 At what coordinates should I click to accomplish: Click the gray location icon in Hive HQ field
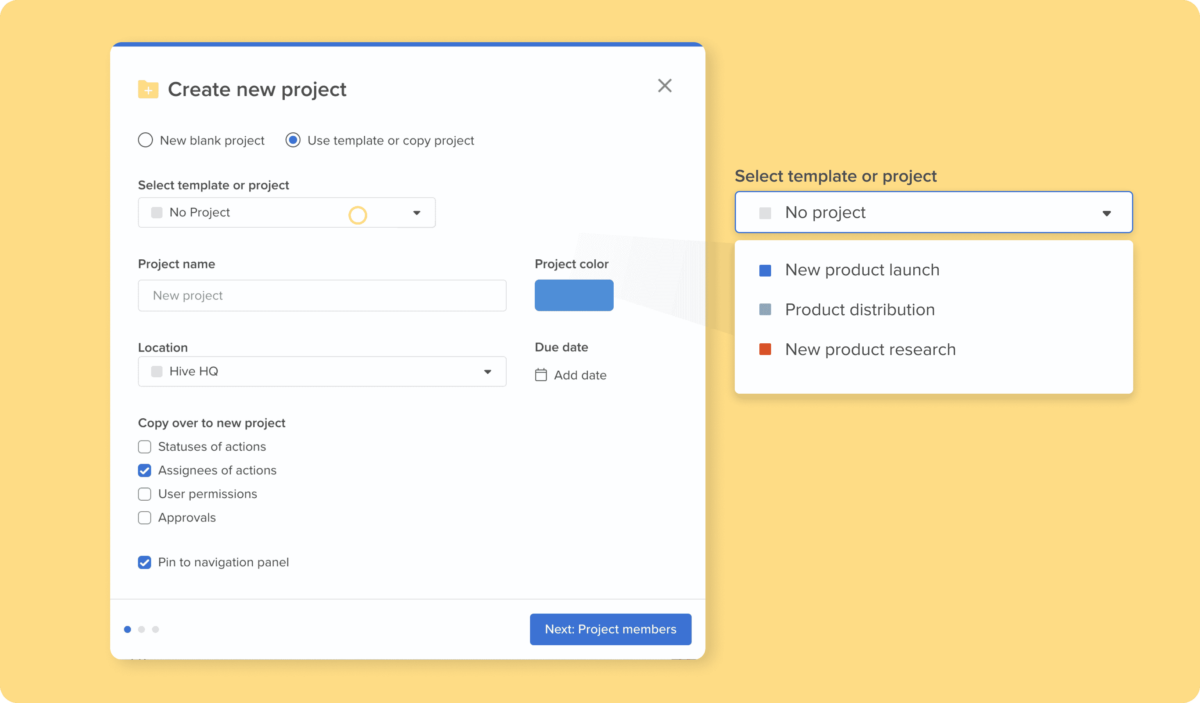[155, 371]
